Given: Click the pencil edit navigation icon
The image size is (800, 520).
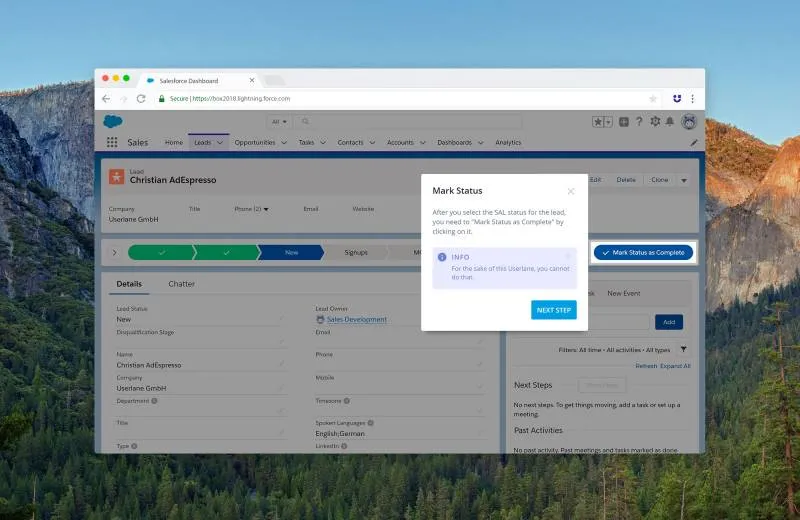Looking at the screenshot, I should (x=693, y=143).
